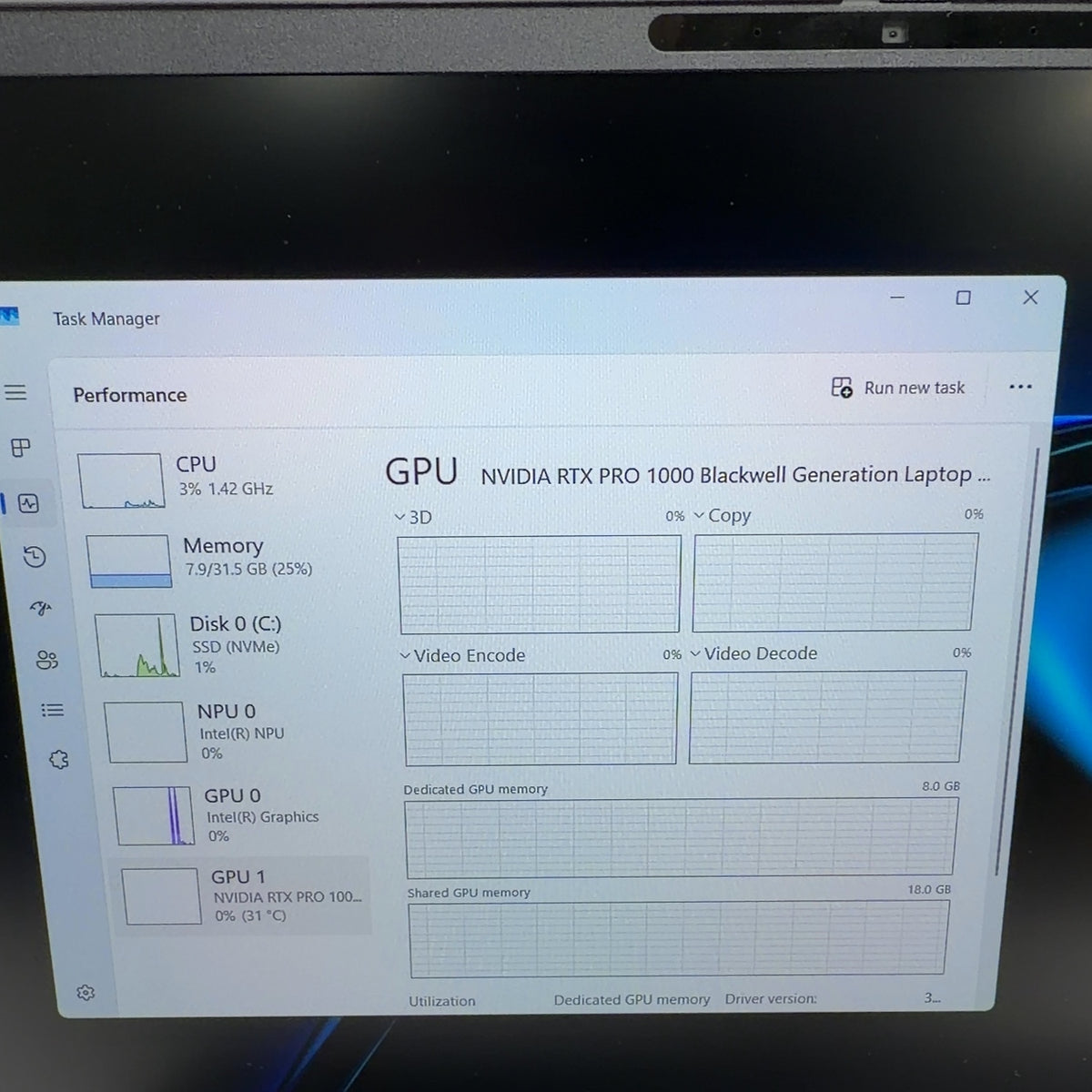Click the NVIDIA RTX PRO 1000 GPU name
Screen dimensions: 1092x1092
[x=735, y=475]
